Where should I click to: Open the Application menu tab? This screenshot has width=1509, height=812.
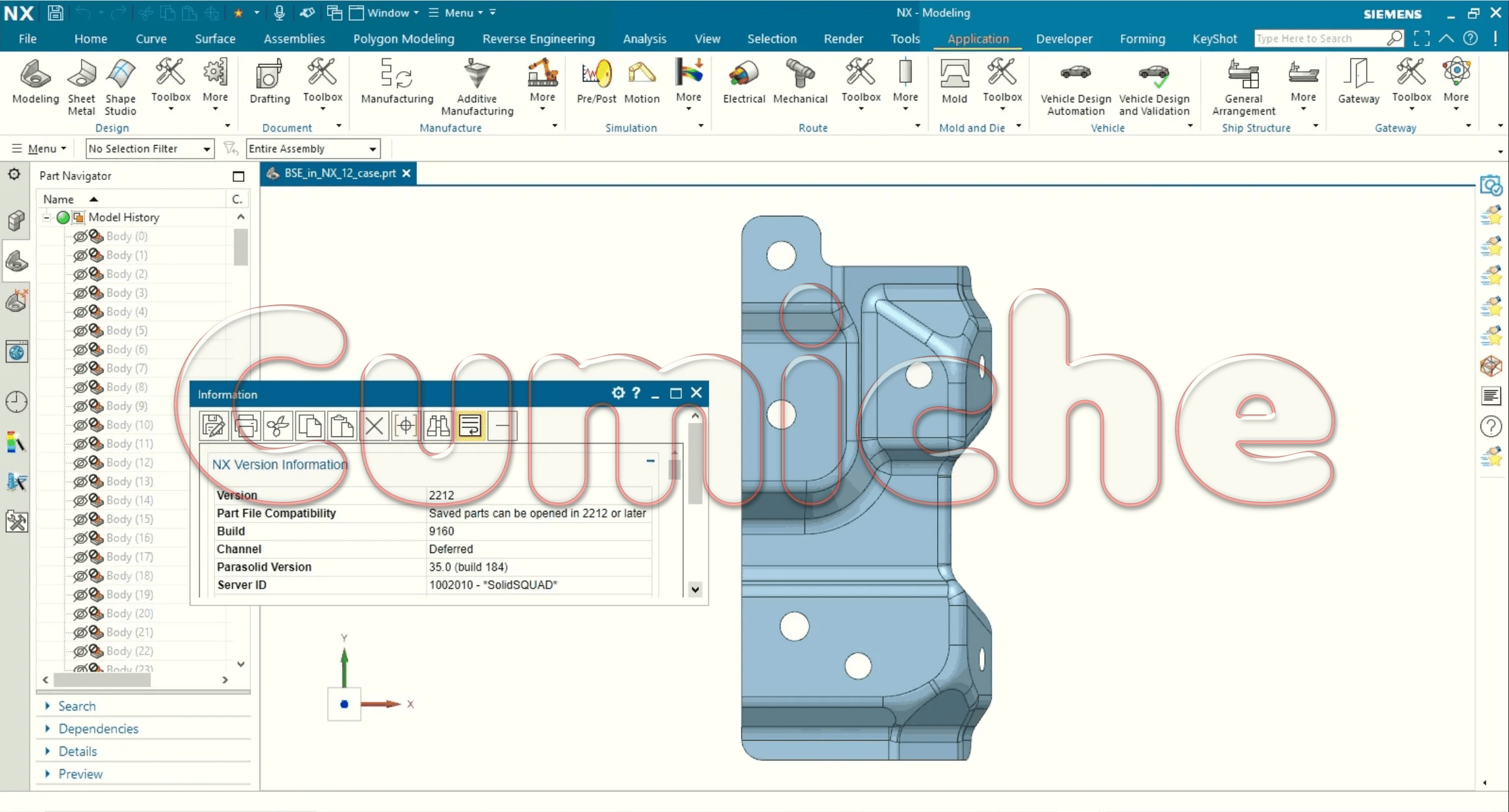(x=977, y=38)
